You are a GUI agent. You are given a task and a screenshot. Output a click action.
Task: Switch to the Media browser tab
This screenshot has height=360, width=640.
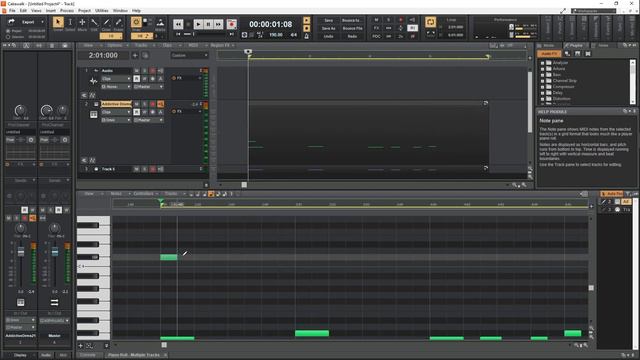[549, 45]
